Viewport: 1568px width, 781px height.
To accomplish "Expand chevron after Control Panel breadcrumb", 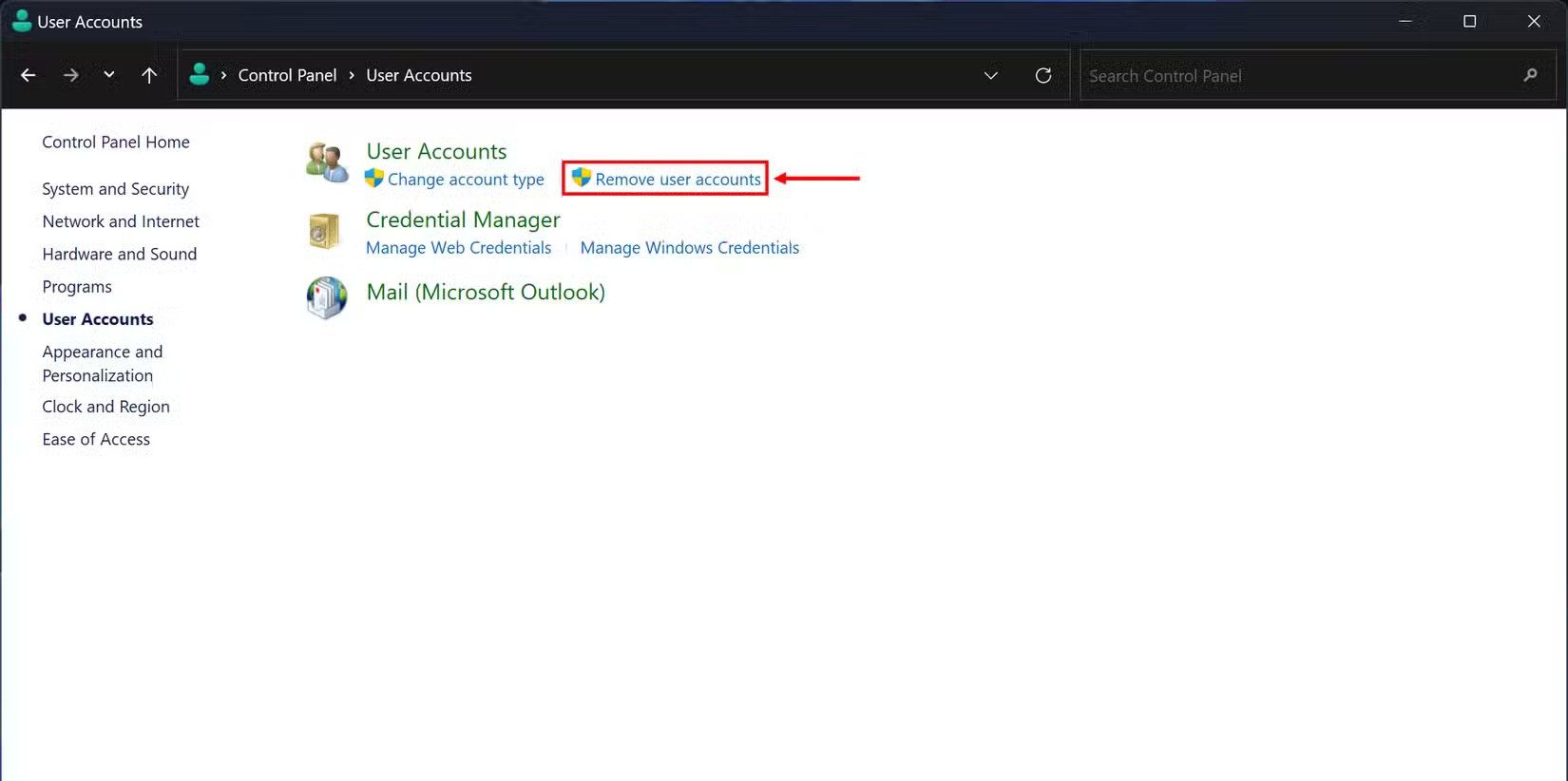I will (352, 75).
